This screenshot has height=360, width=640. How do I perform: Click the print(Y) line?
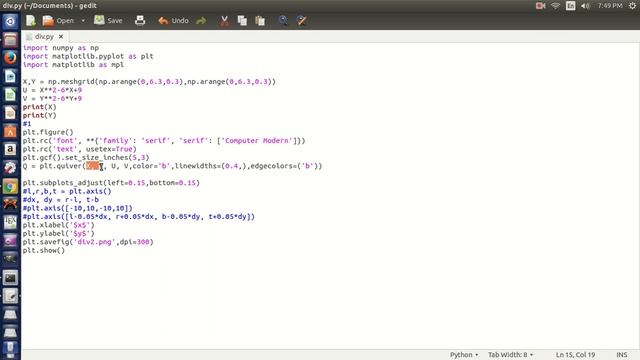pos(40,115)
